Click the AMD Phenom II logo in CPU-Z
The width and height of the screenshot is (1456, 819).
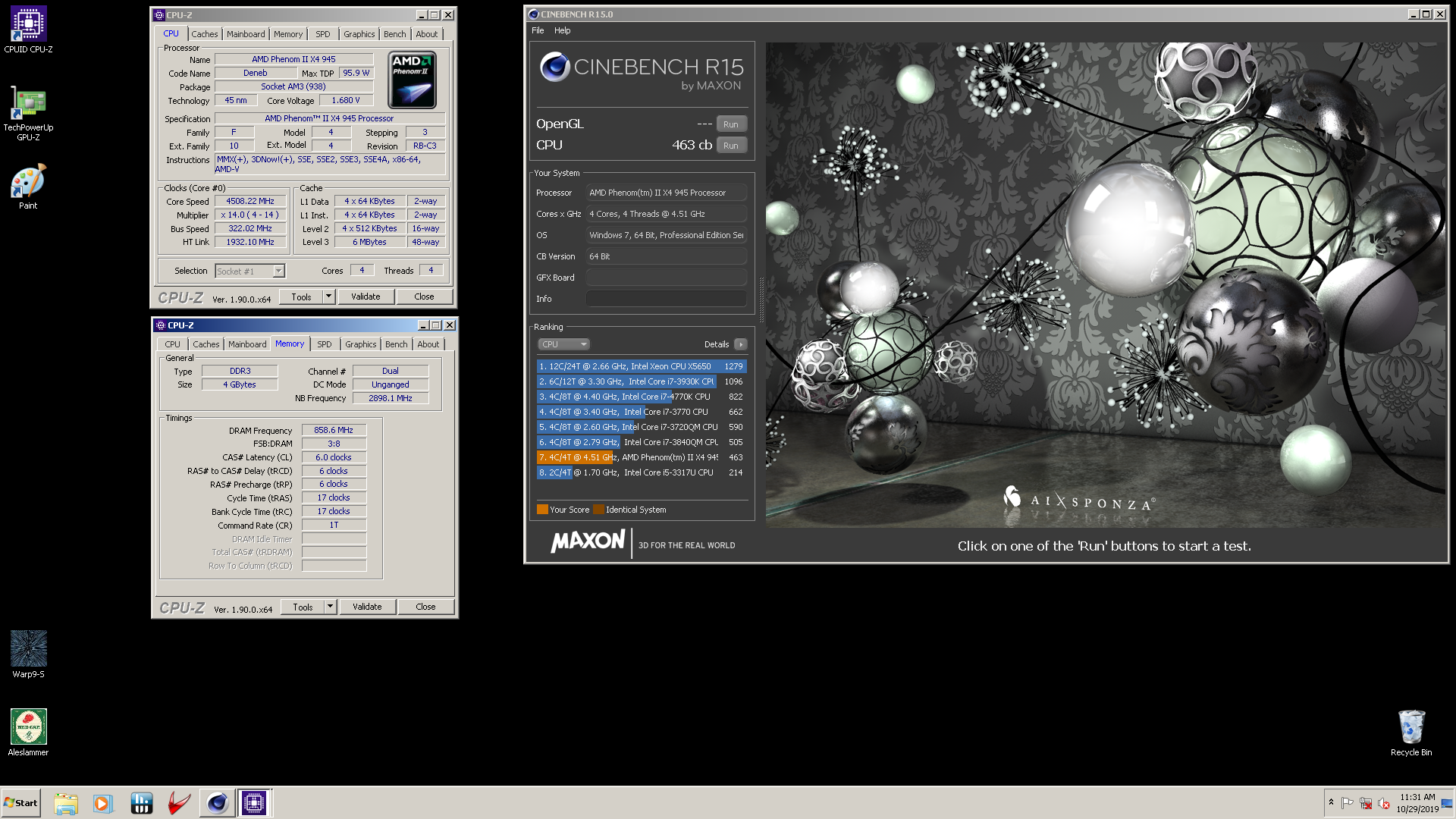coord(412,80)
